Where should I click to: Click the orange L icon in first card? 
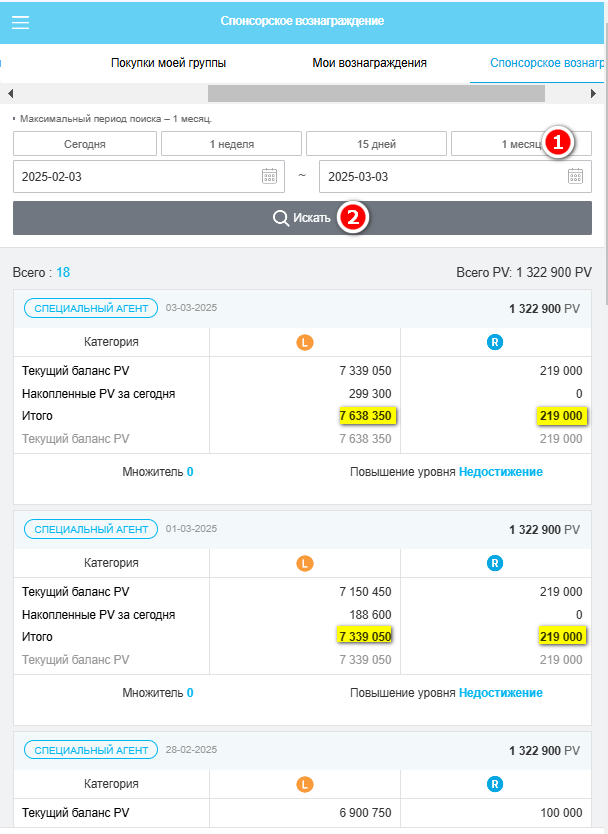point(305,342)
